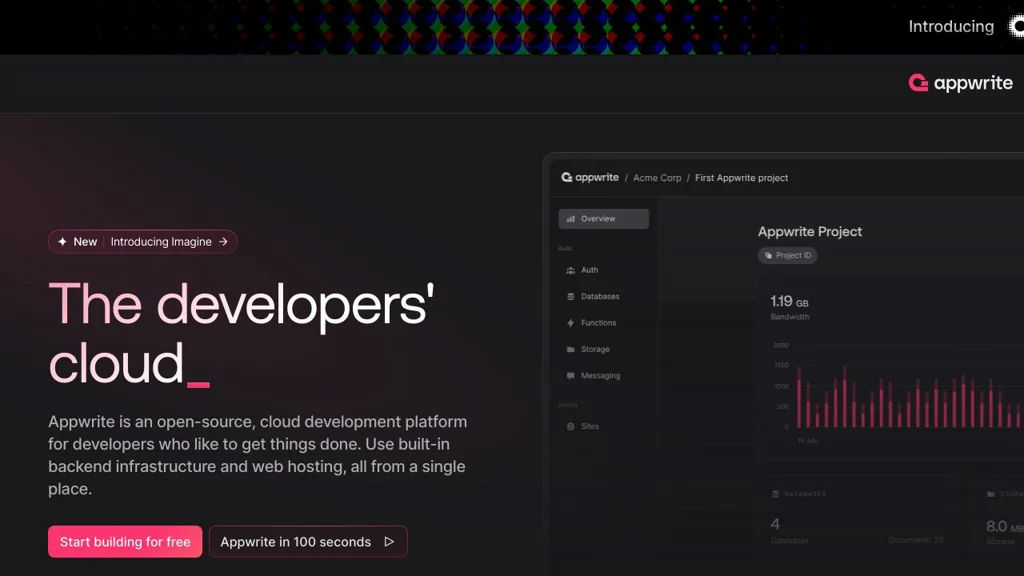
Task: Open the Acme Corp breadcrumb
Action: (657, 177)
